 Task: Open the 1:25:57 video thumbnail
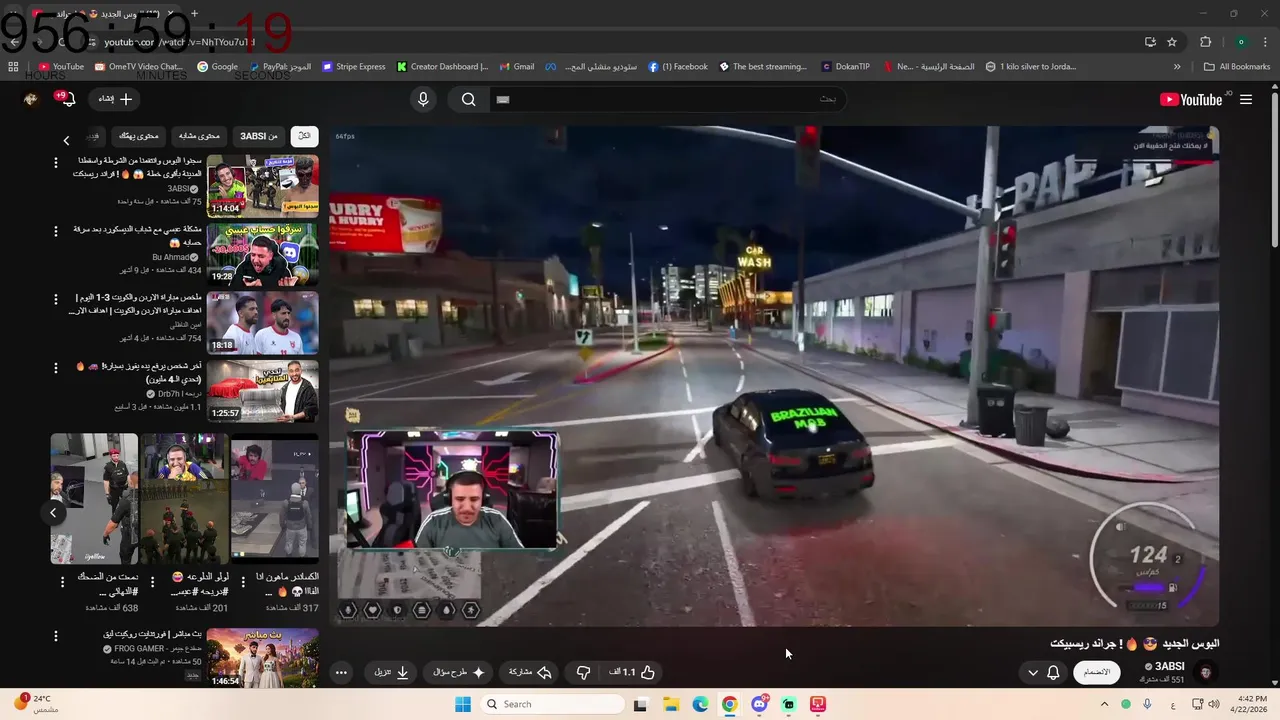point(262,391)
